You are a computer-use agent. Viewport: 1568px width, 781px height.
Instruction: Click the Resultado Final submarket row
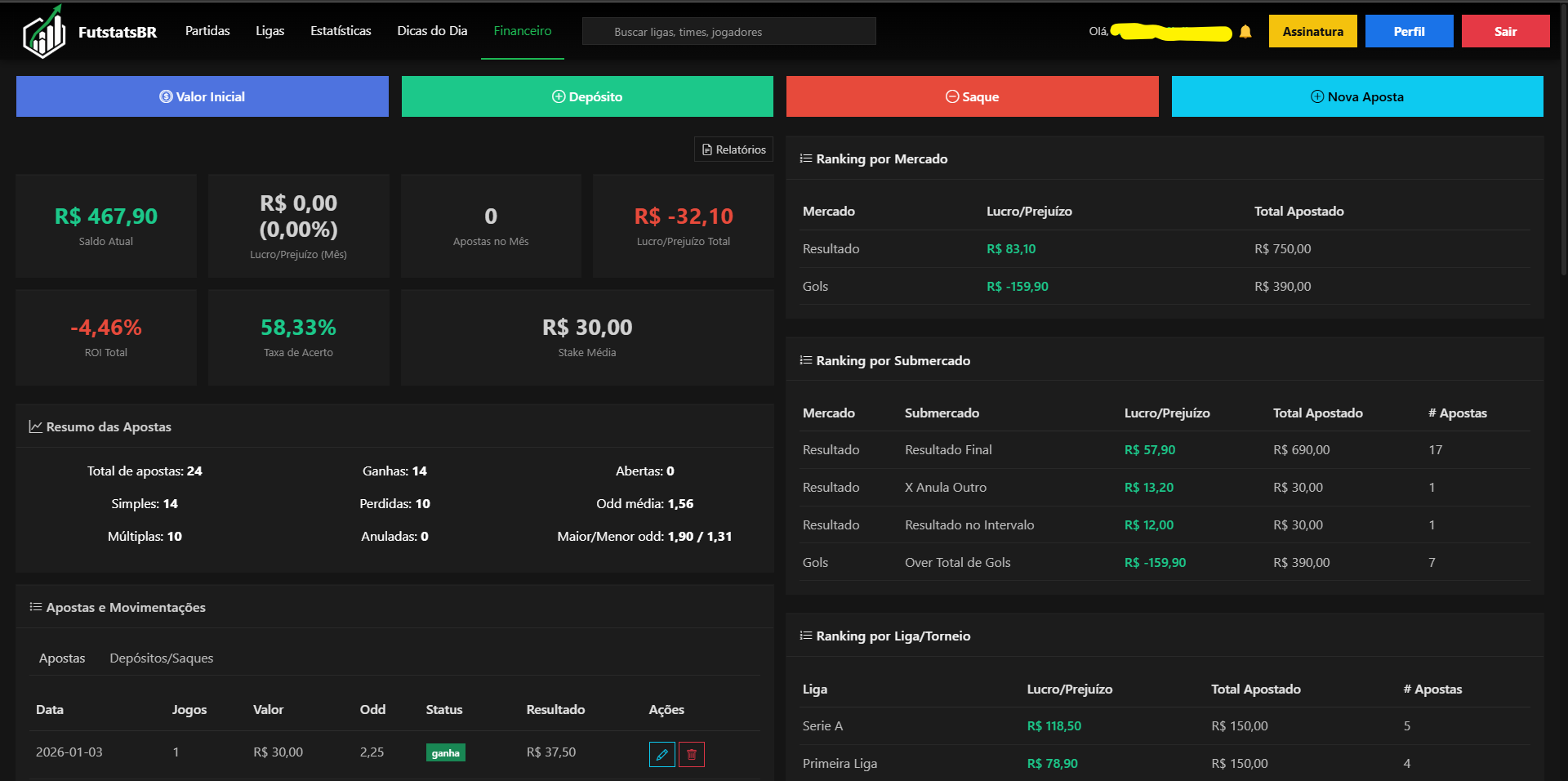(x=1166, y=450)
